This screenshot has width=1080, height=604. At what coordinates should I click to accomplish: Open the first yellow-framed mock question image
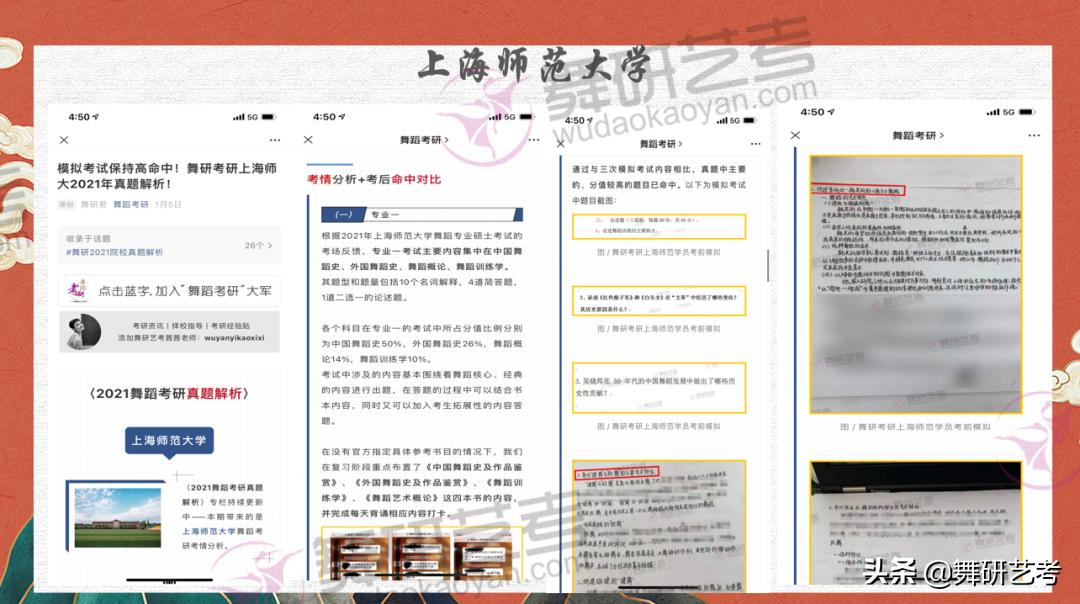[658, 227]
